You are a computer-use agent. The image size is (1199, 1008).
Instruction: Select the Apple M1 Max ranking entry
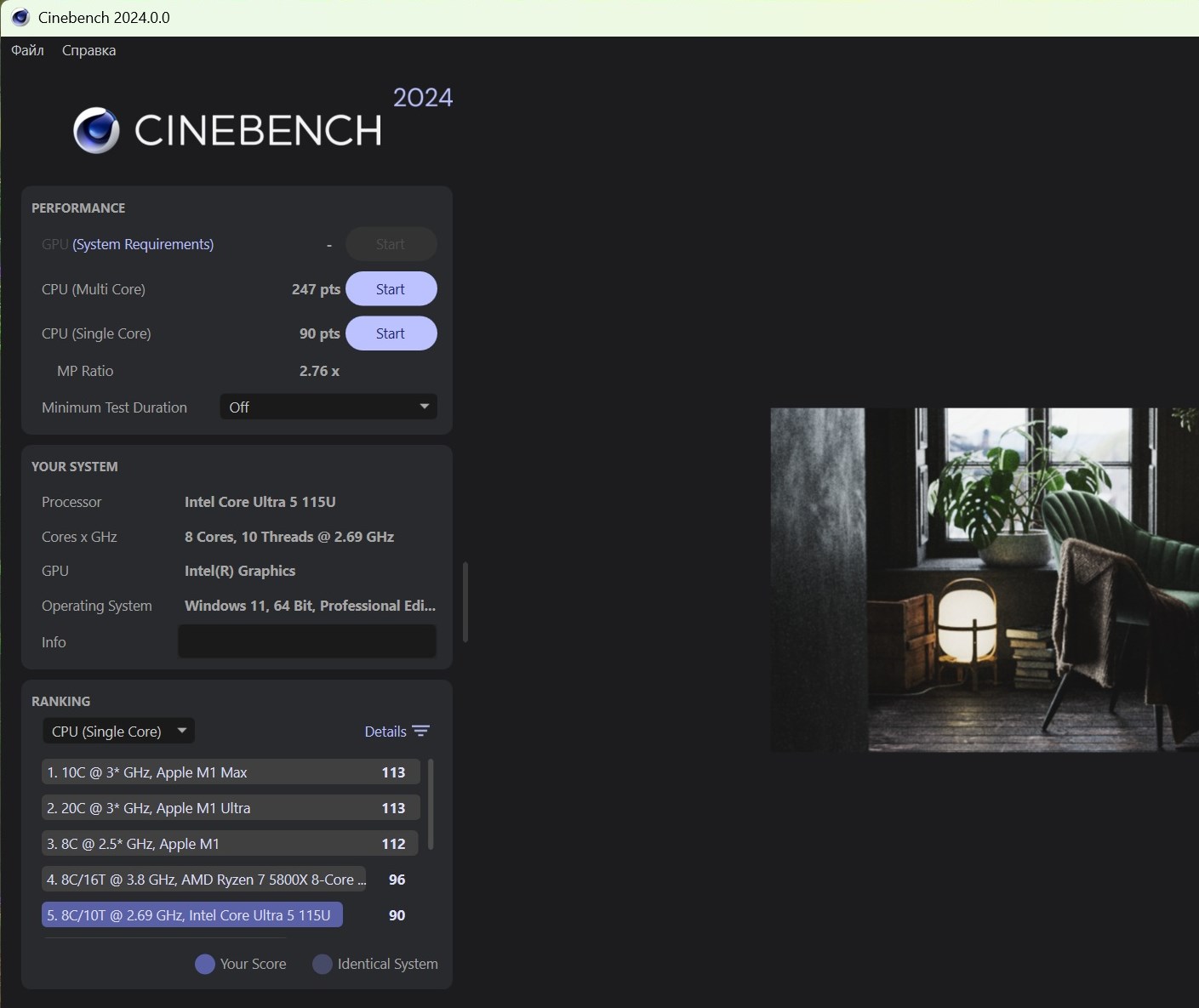230,772
